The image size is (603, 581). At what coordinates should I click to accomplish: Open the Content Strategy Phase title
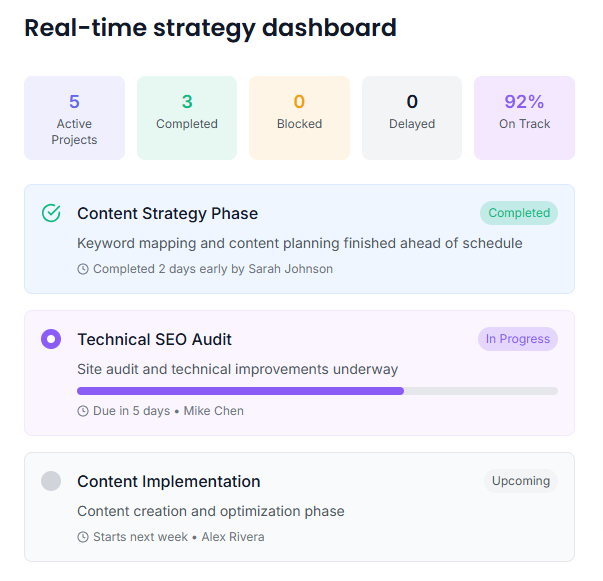point(167,213)
